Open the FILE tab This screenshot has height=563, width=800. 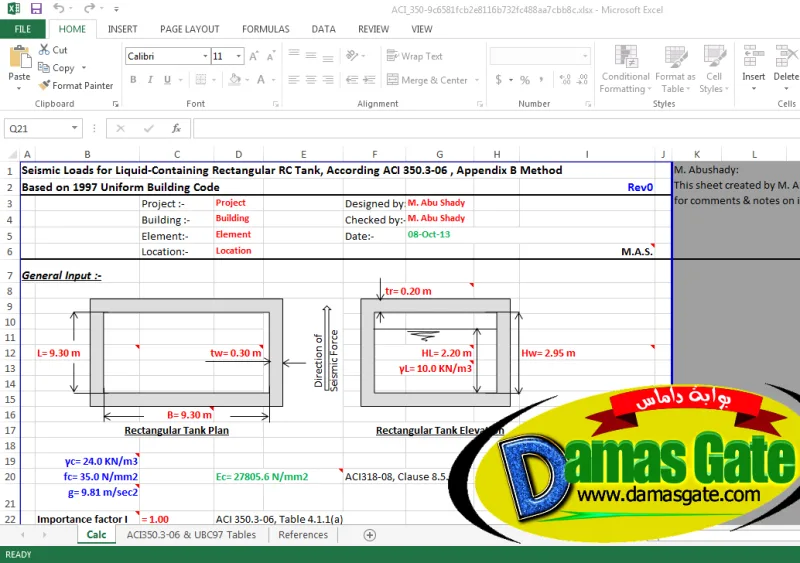point(22,29)
